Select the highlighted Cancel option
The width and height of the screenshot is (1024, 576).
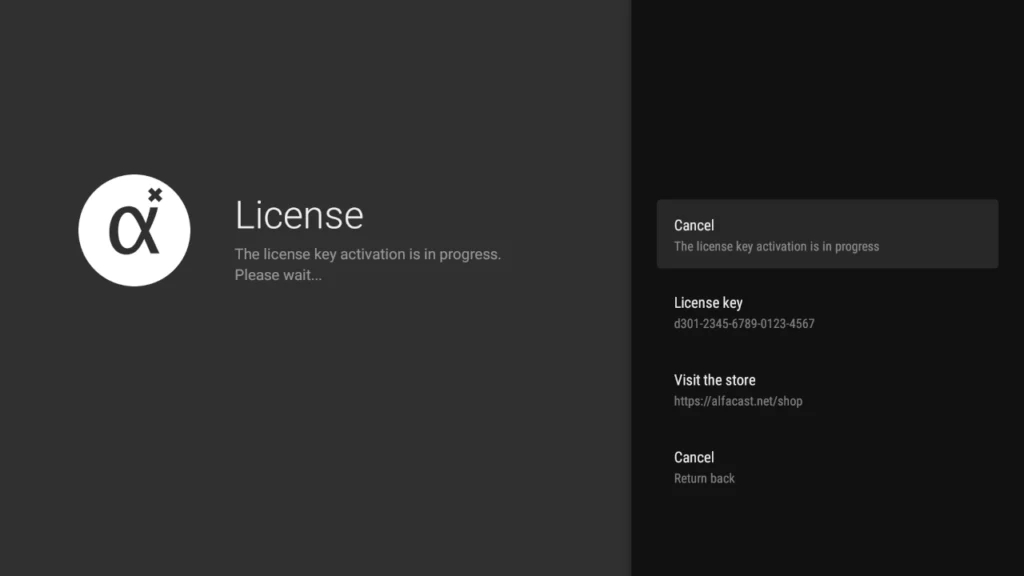pos(828,233)
